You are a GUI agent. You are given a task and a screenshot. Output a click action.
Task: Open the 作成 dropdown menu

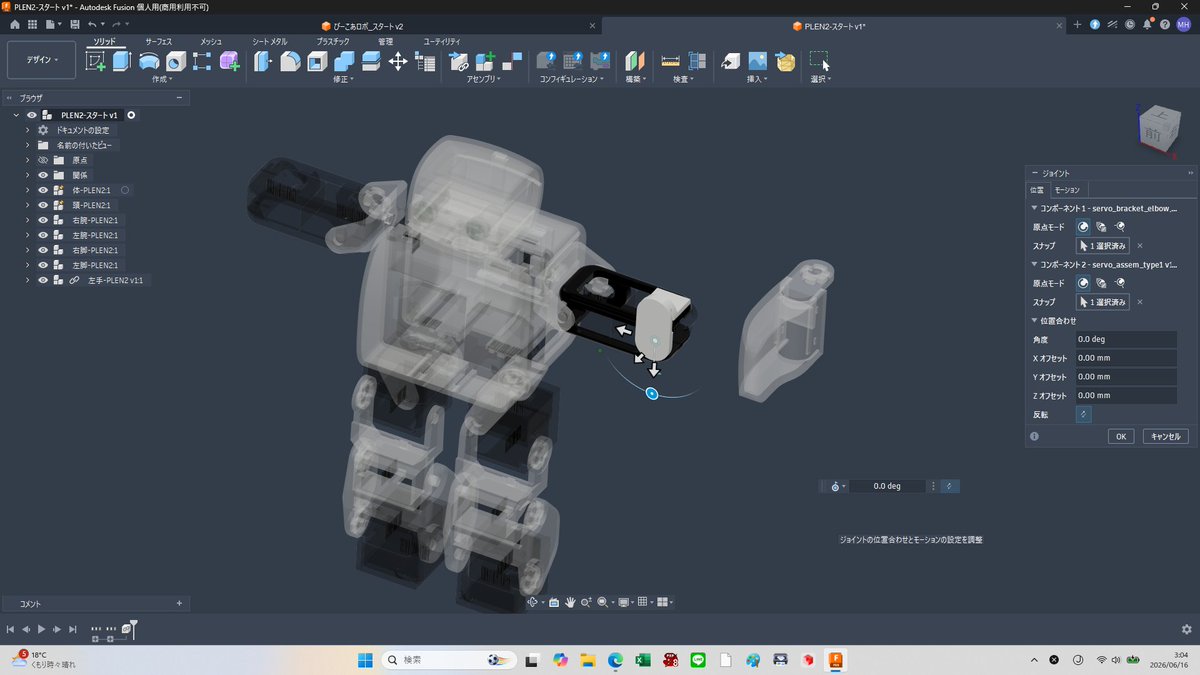162,79
